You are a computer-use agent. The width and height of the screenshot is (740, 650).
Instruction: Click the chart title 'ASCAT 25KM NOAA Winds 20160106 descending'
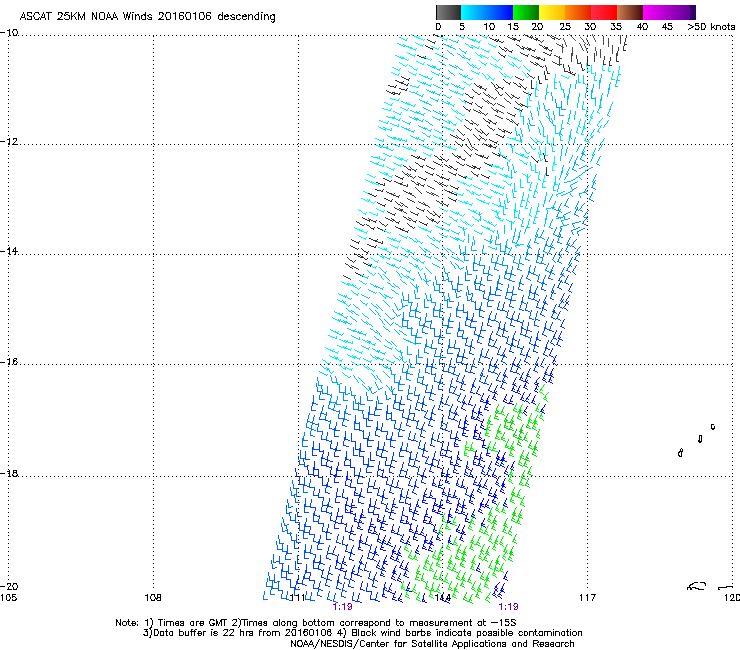coord(147,17)
